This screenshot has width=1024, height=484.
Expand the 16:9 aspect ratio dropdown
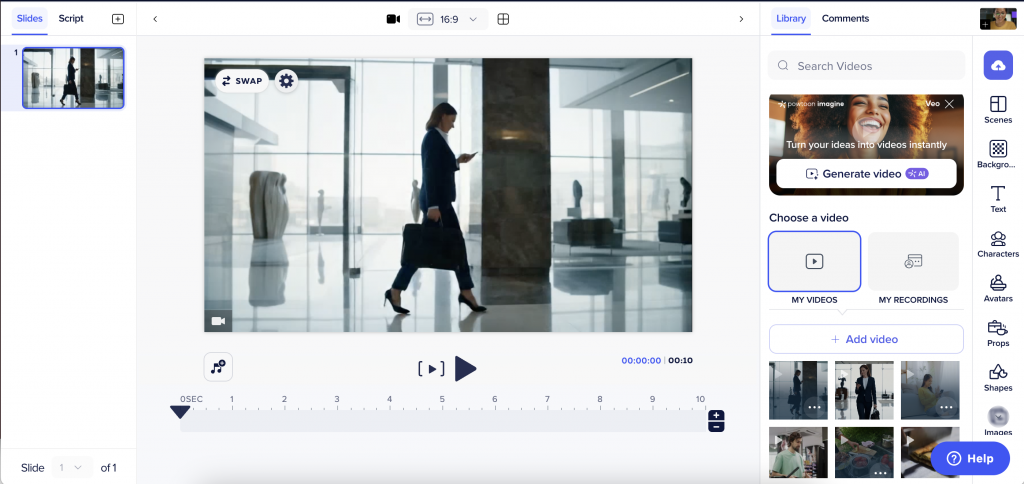(448, 19)
